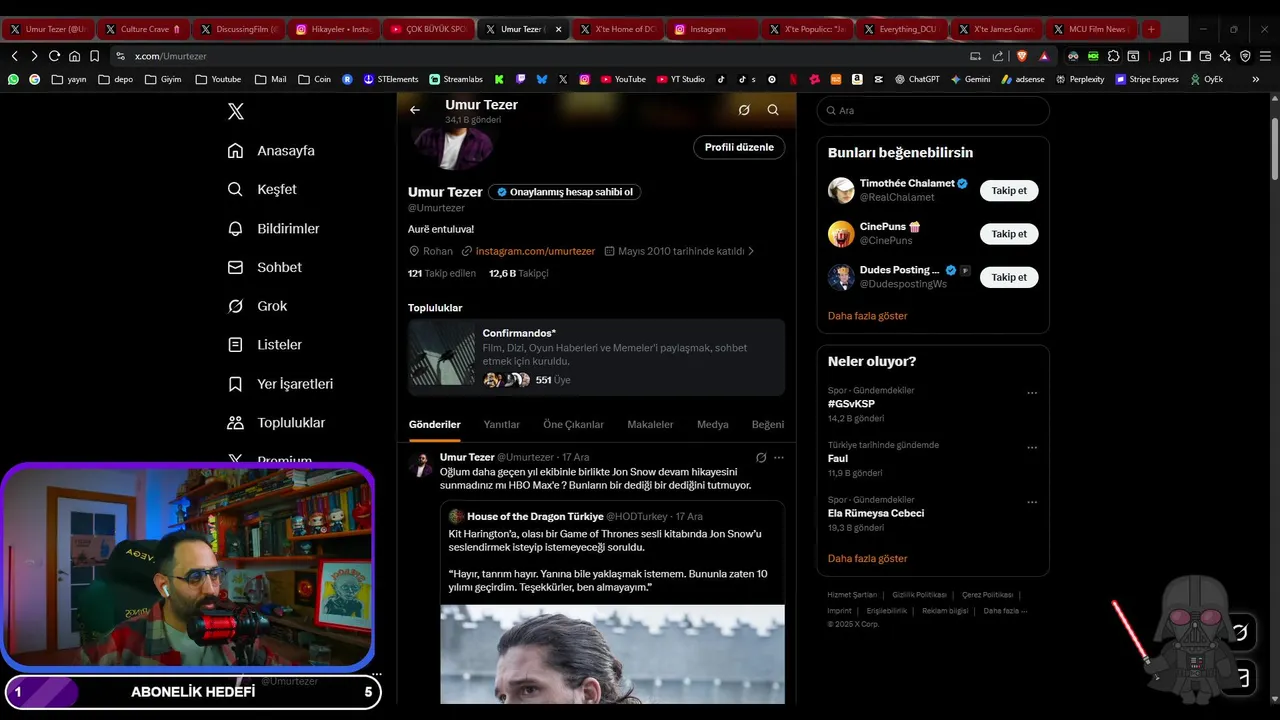Click browser home icon

74,56
